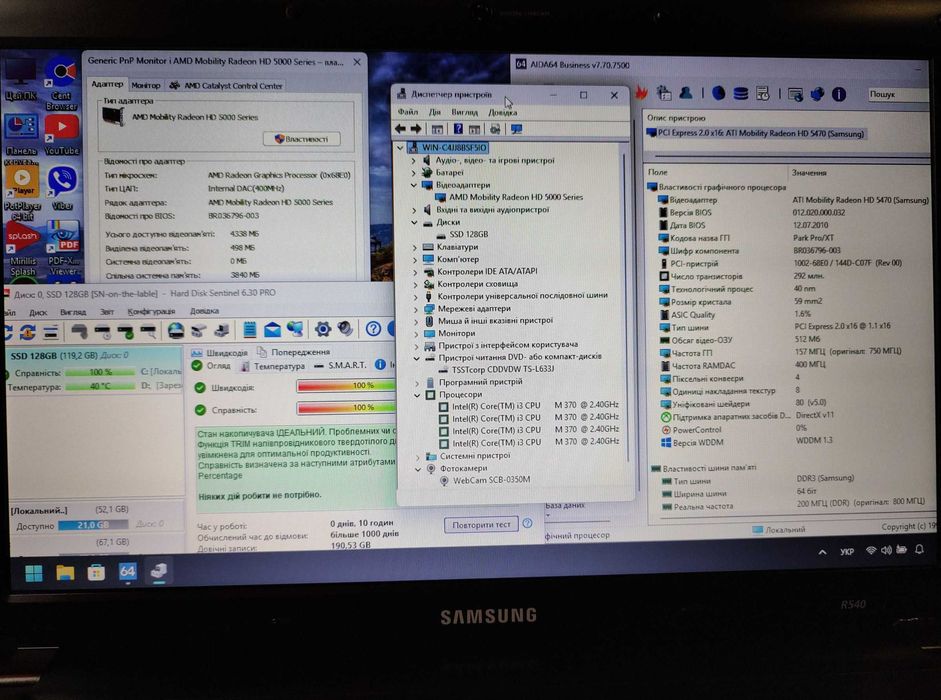Viewport: 941px width, 700px height.
Task: Open the Дія menu in Device Manager
Action: (434, 112)
